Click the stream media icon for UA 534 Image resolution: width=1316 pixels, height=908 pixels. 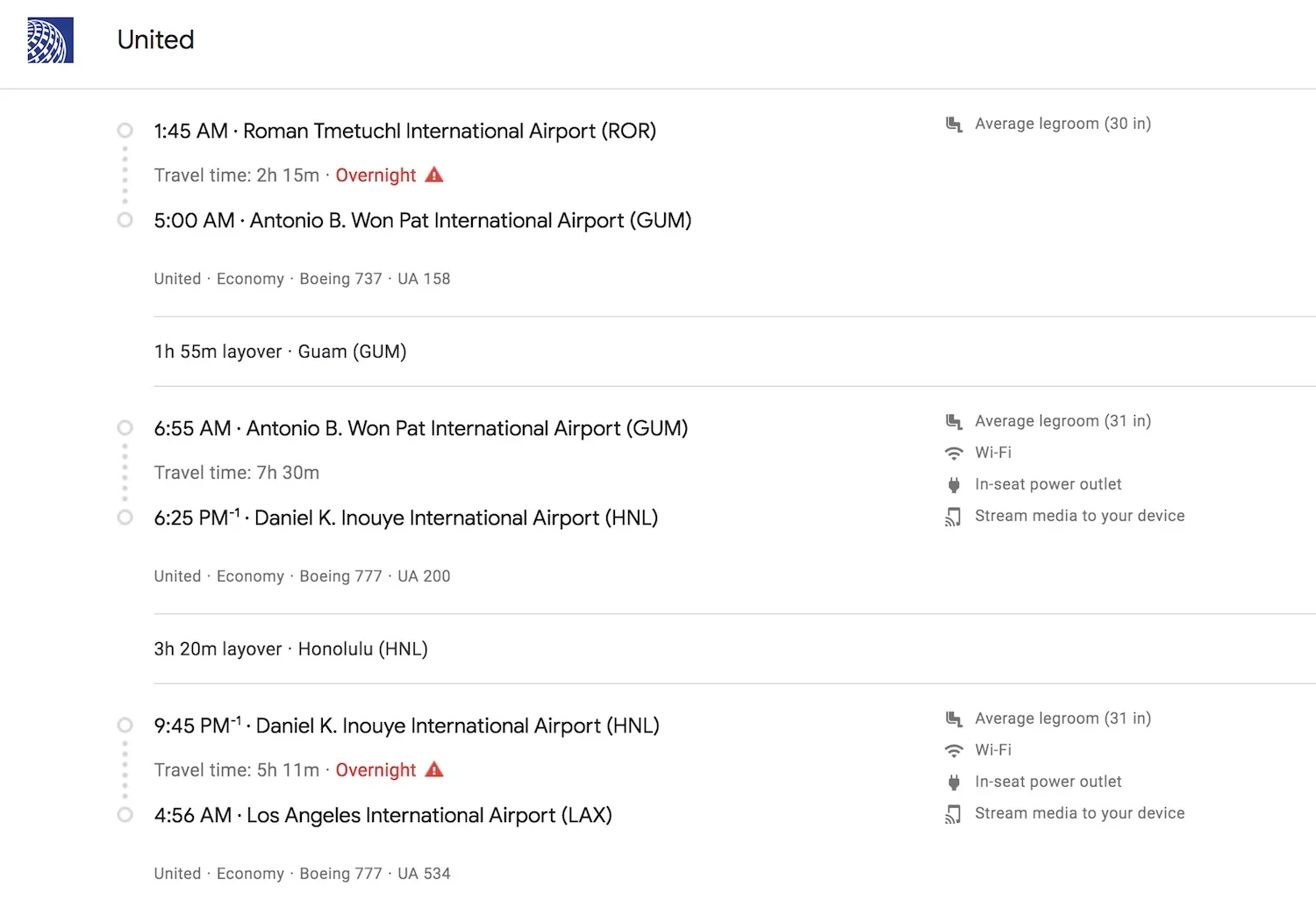(954, 814)
